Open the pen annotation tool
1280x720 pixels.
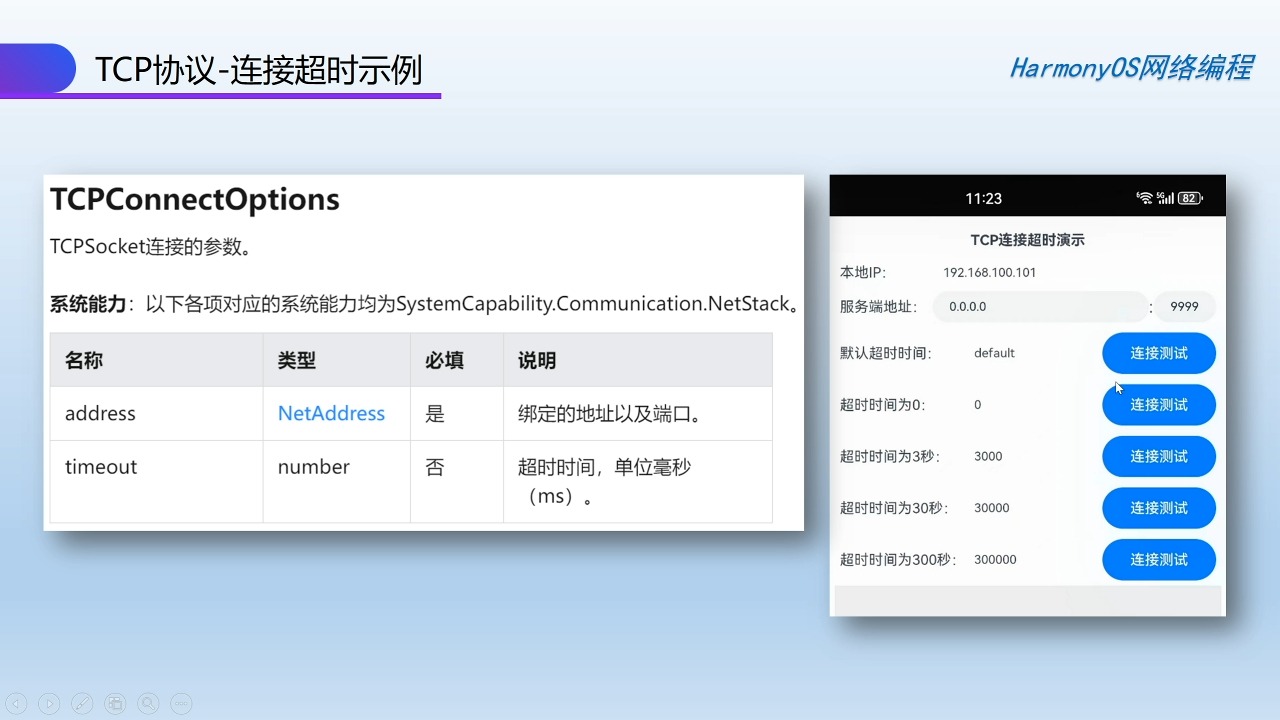pos(82,703)
